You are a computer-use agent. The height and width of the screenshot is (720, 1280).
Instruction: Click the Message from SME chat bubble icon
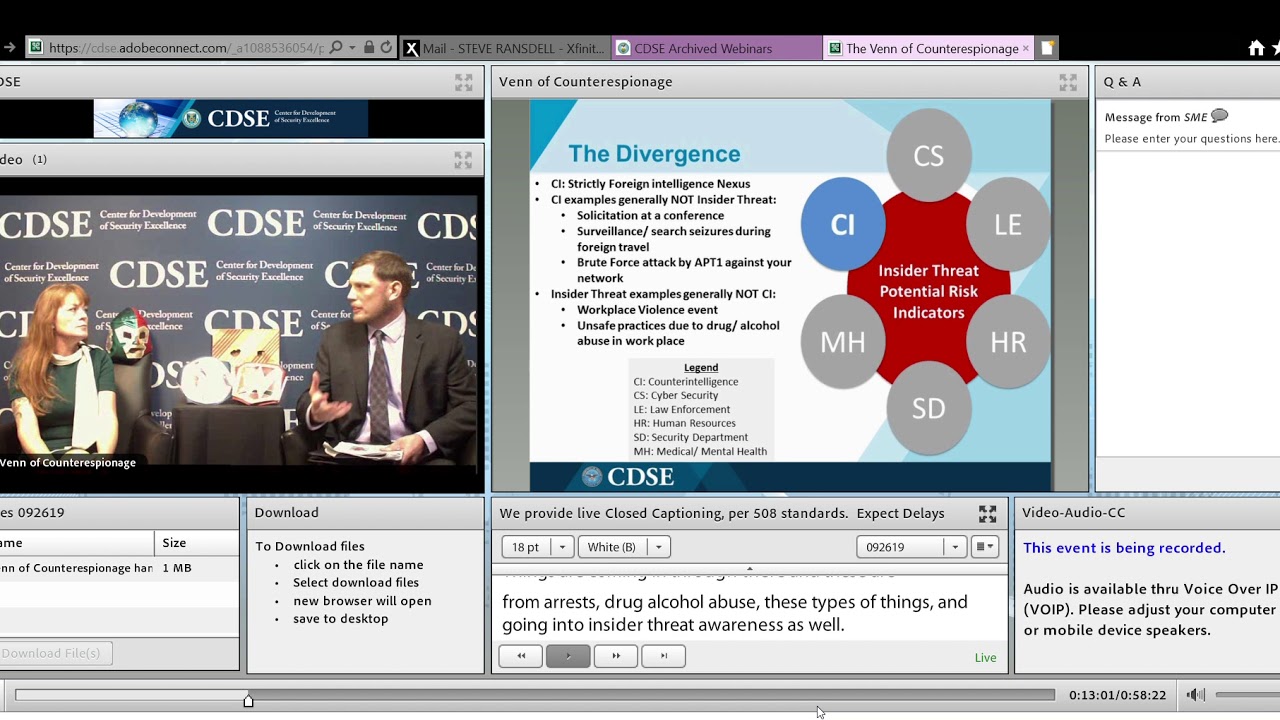(x=1219, y=116)
